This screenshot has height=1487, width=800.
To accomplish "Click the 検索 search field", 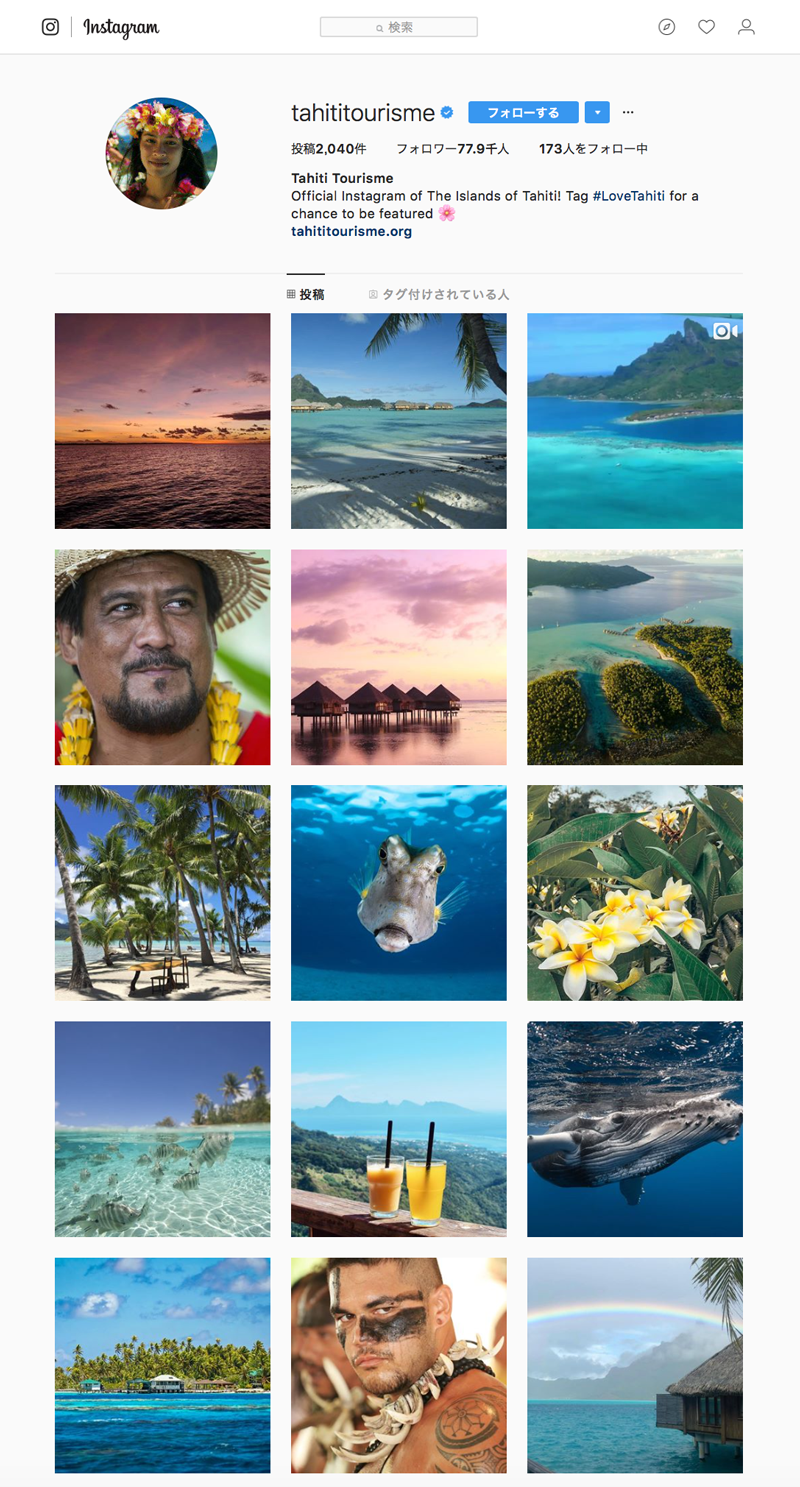I will click(x=399, y=27).
